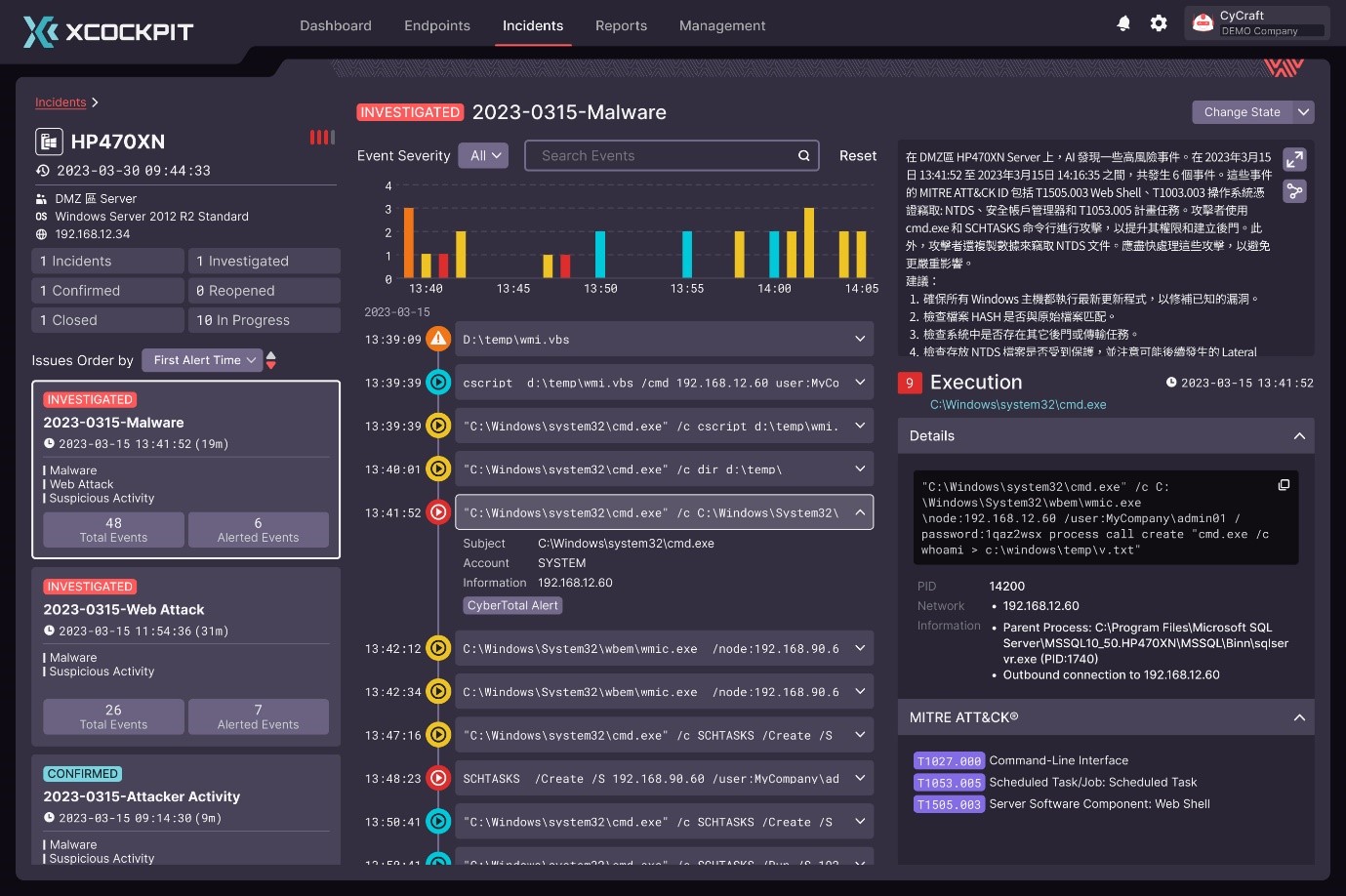Switch to the Endpoints tab
The image size is (1346, 896).
(437, 26)
